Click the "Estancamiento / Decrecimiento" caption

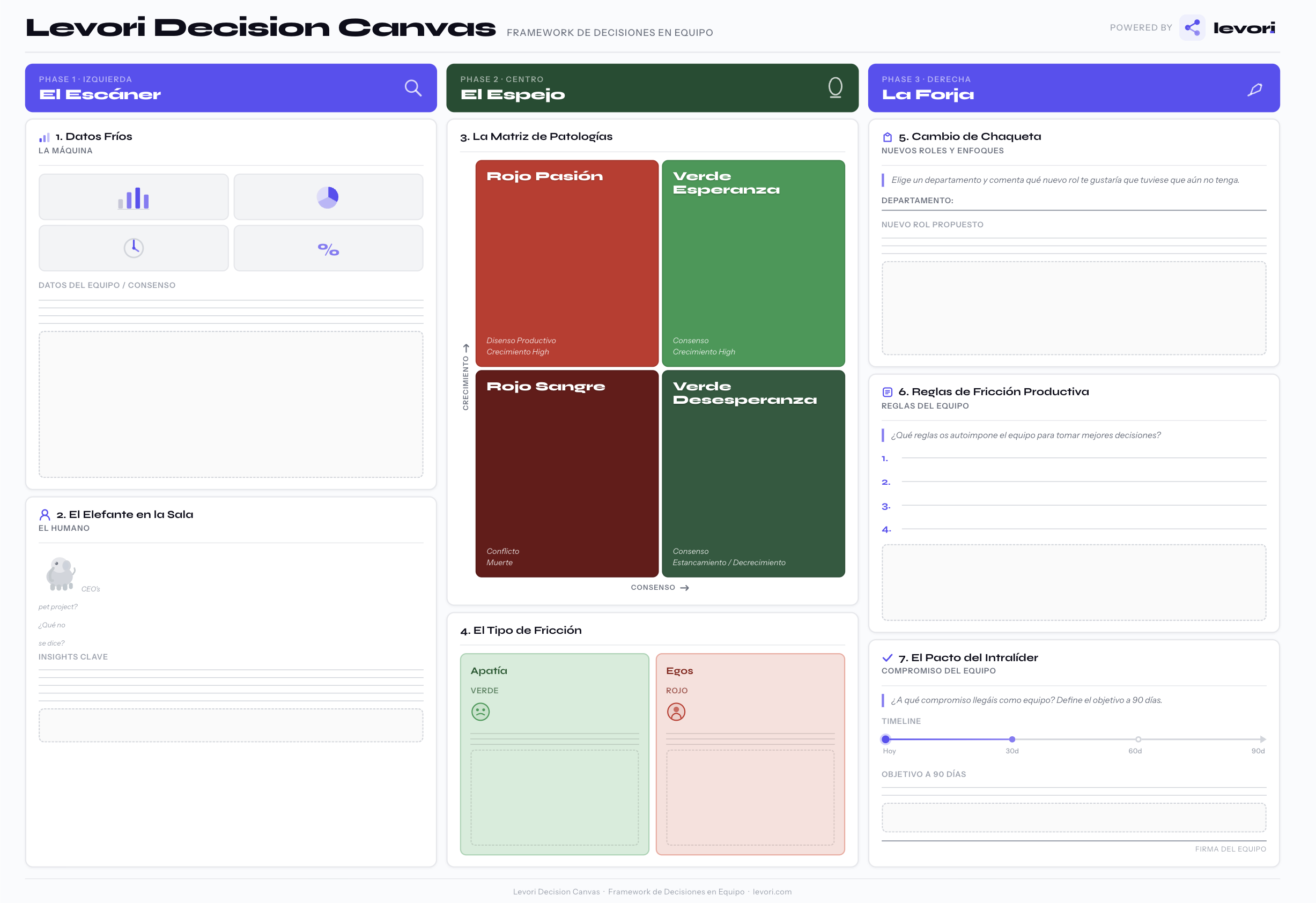point(729,562)
